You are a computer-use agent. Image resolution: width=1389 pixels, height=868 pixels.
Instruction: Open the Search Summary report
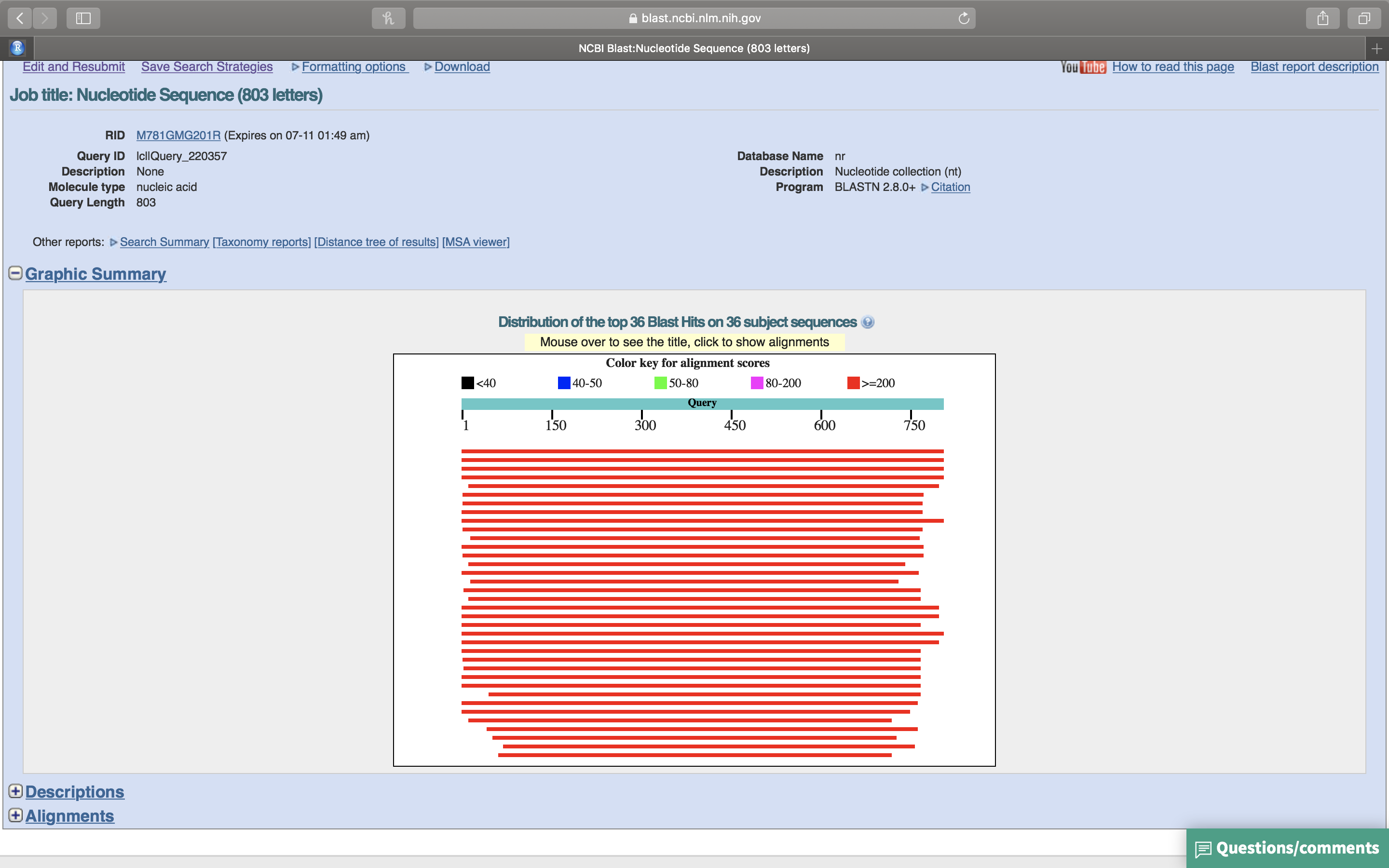(164, 241)
